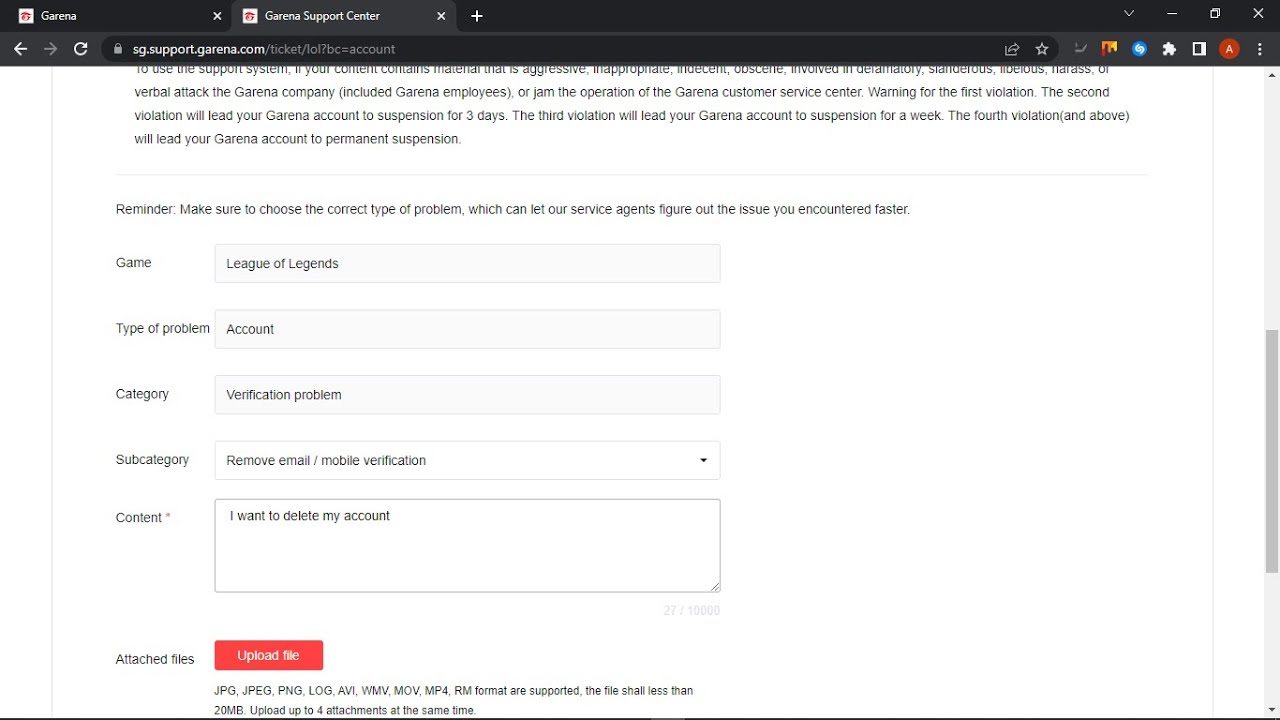This screenshot has width=1280, height=720.
Task: Share this page using the share icon
Action: (x=1012, y=49)
